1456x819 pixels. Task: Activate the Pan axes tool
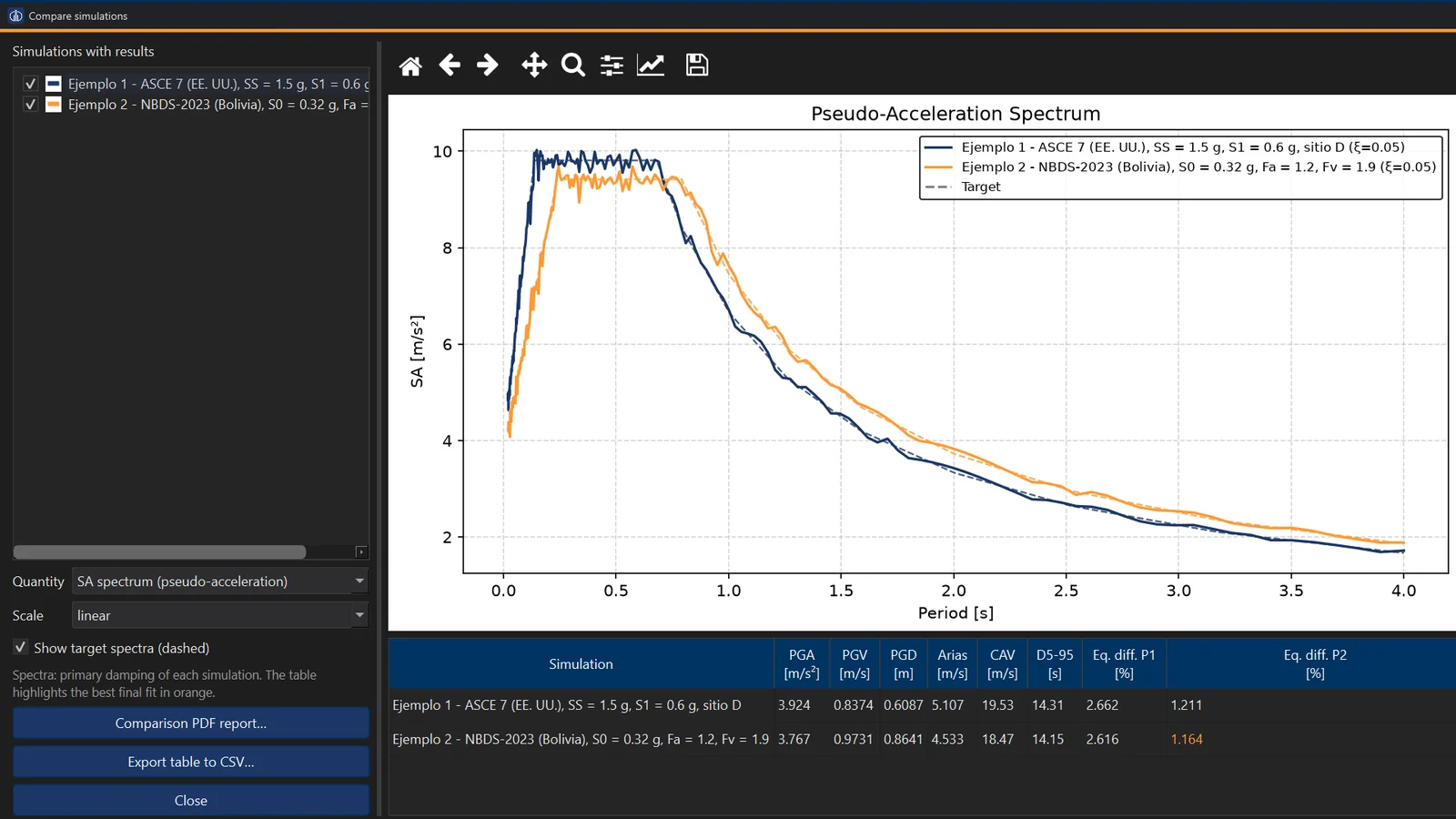[534, 65]
